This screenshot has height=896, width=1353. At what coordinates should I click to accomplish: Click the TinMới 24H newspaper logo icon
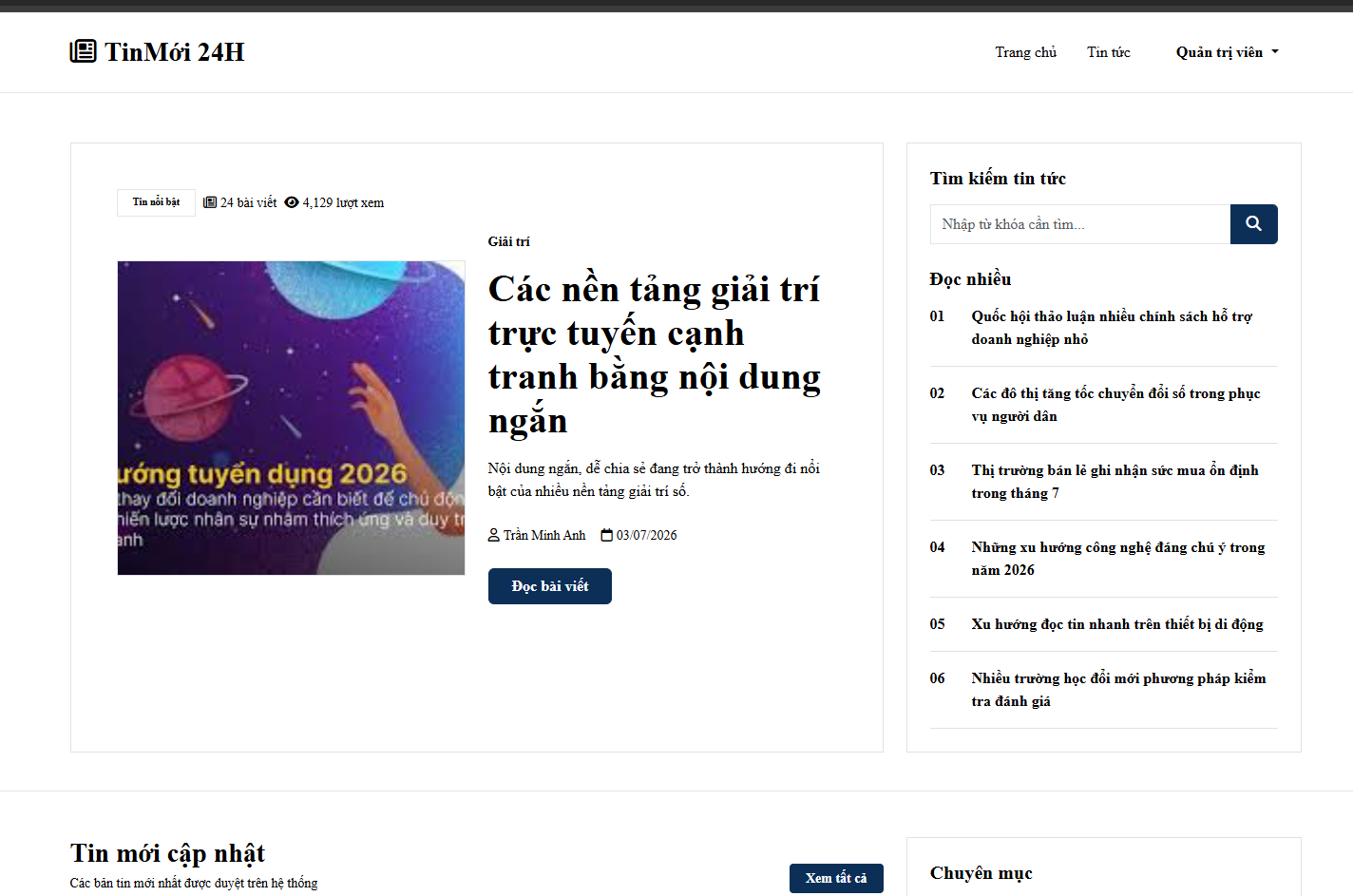pos(83,51)
